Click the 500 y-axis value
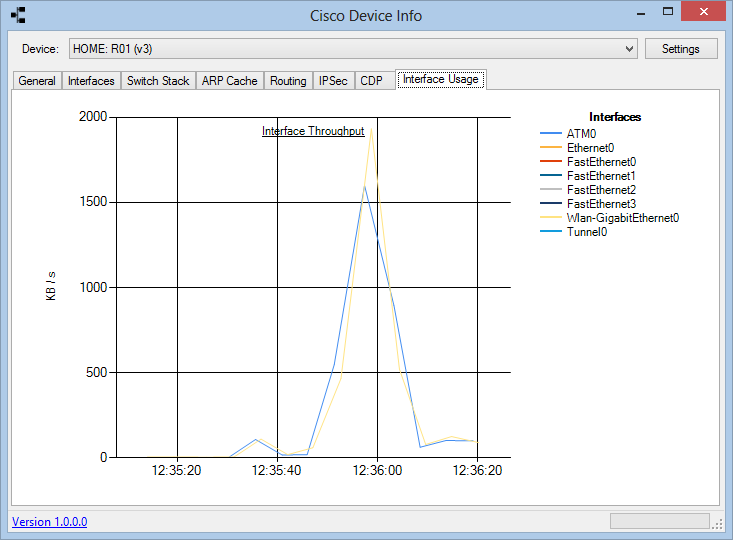Viewport: 733px width, 540px height. click(96, 372)
